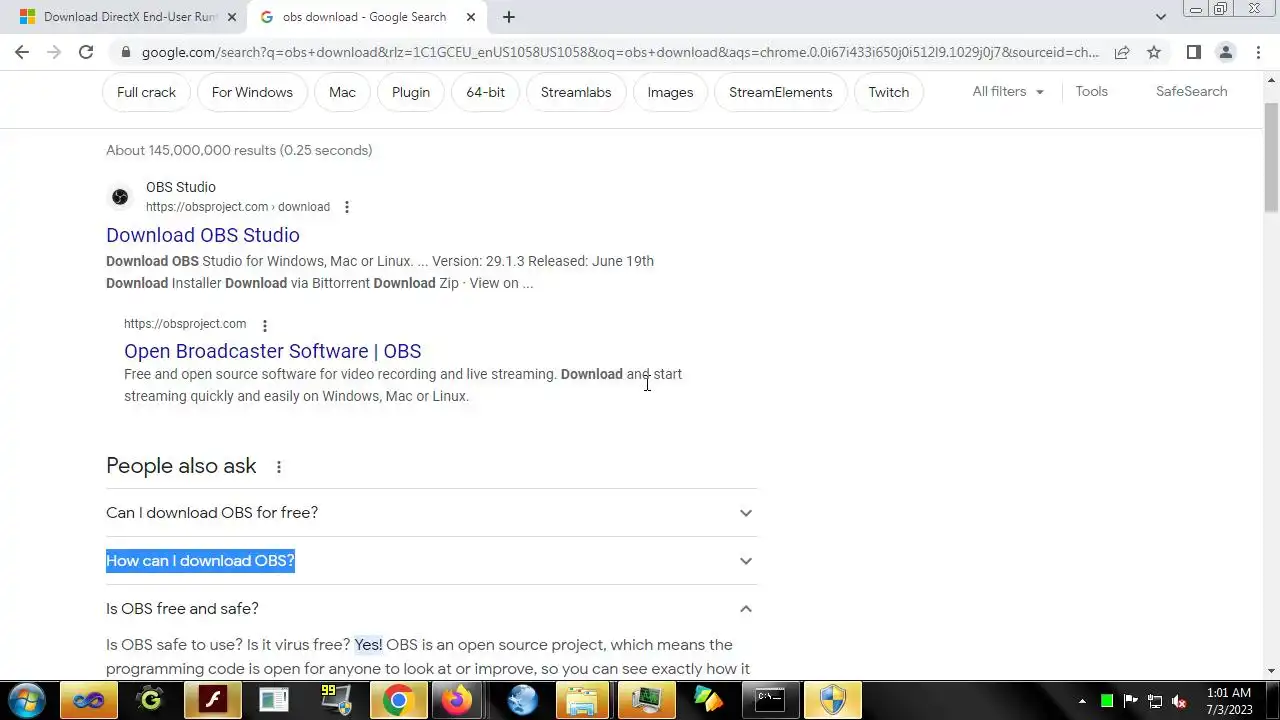Click the muted volume tray icon
1280x720 pixels.
[x=1179, y=701]
